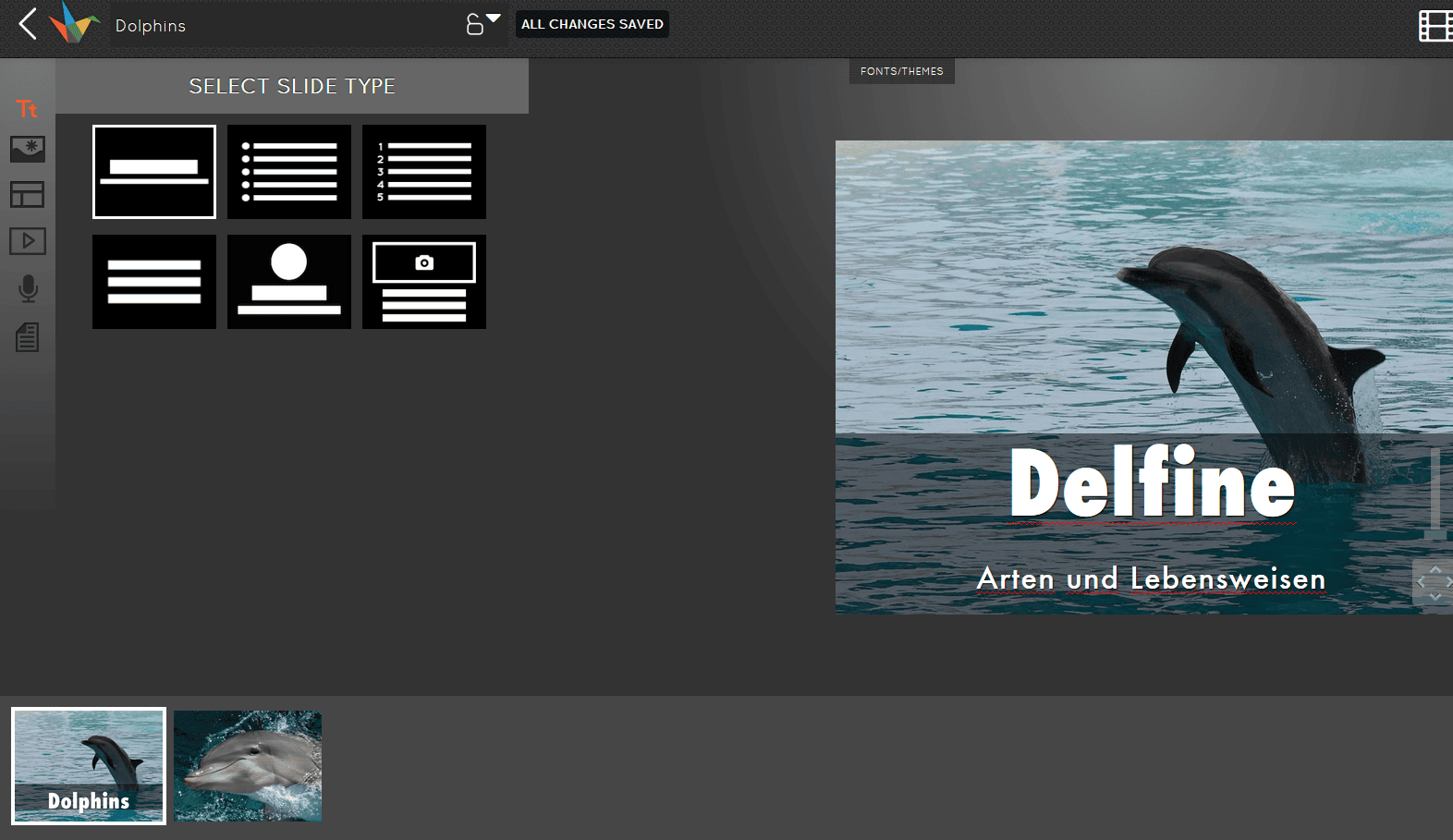Image resolution: width=1453 pixels, height=840 pixels.
Task: Click the 'Delfine' title text on slide
Action: point(1152,483)
